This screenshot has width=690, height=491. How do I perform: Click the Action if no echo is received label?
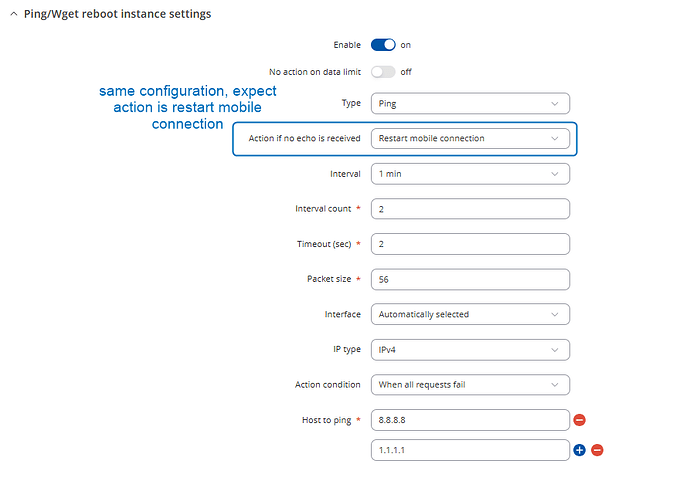pyautogui.click(x=304, y=139)
